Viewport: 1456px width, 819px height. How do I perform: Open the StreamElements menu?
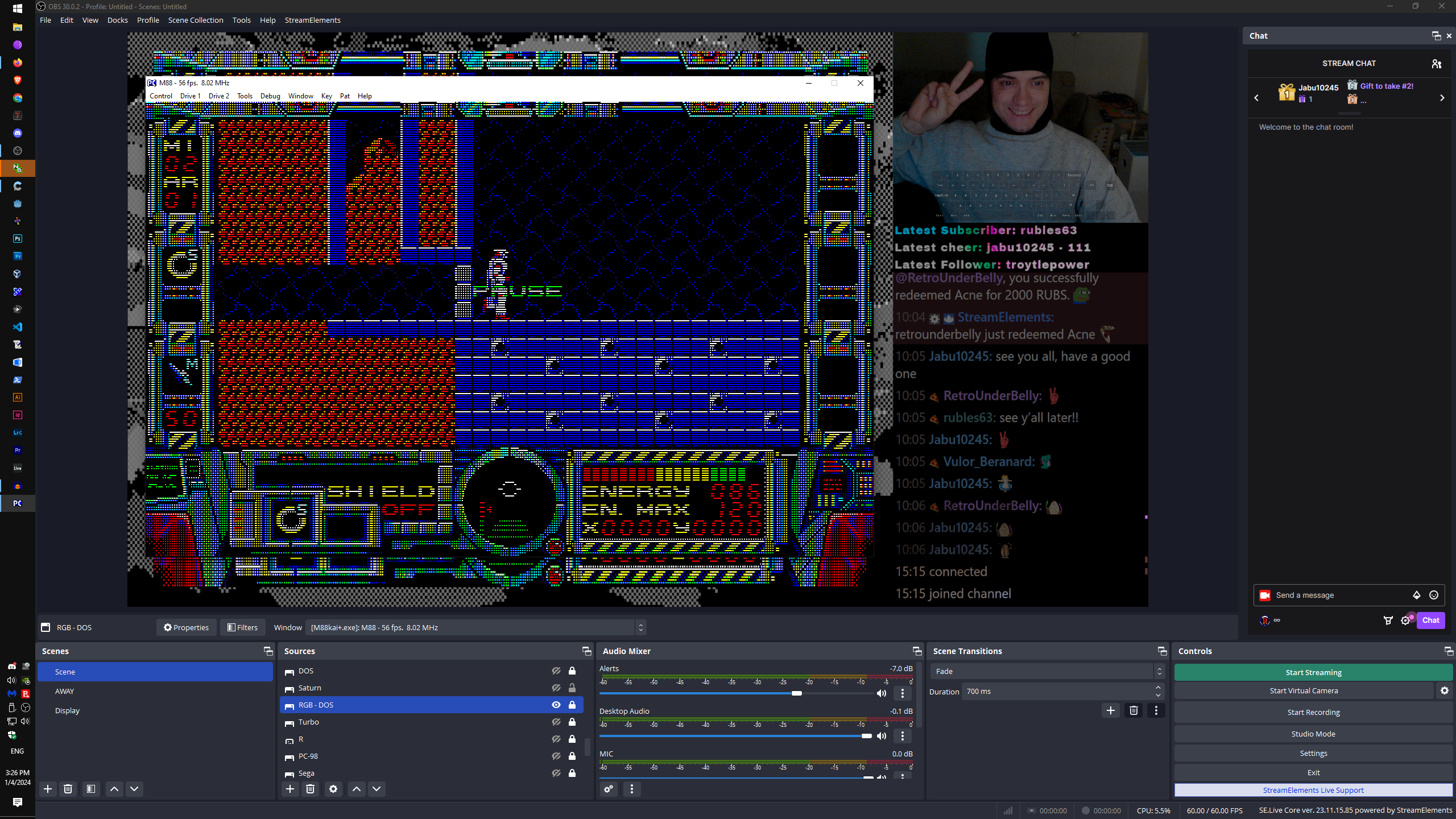coord(313,20)
